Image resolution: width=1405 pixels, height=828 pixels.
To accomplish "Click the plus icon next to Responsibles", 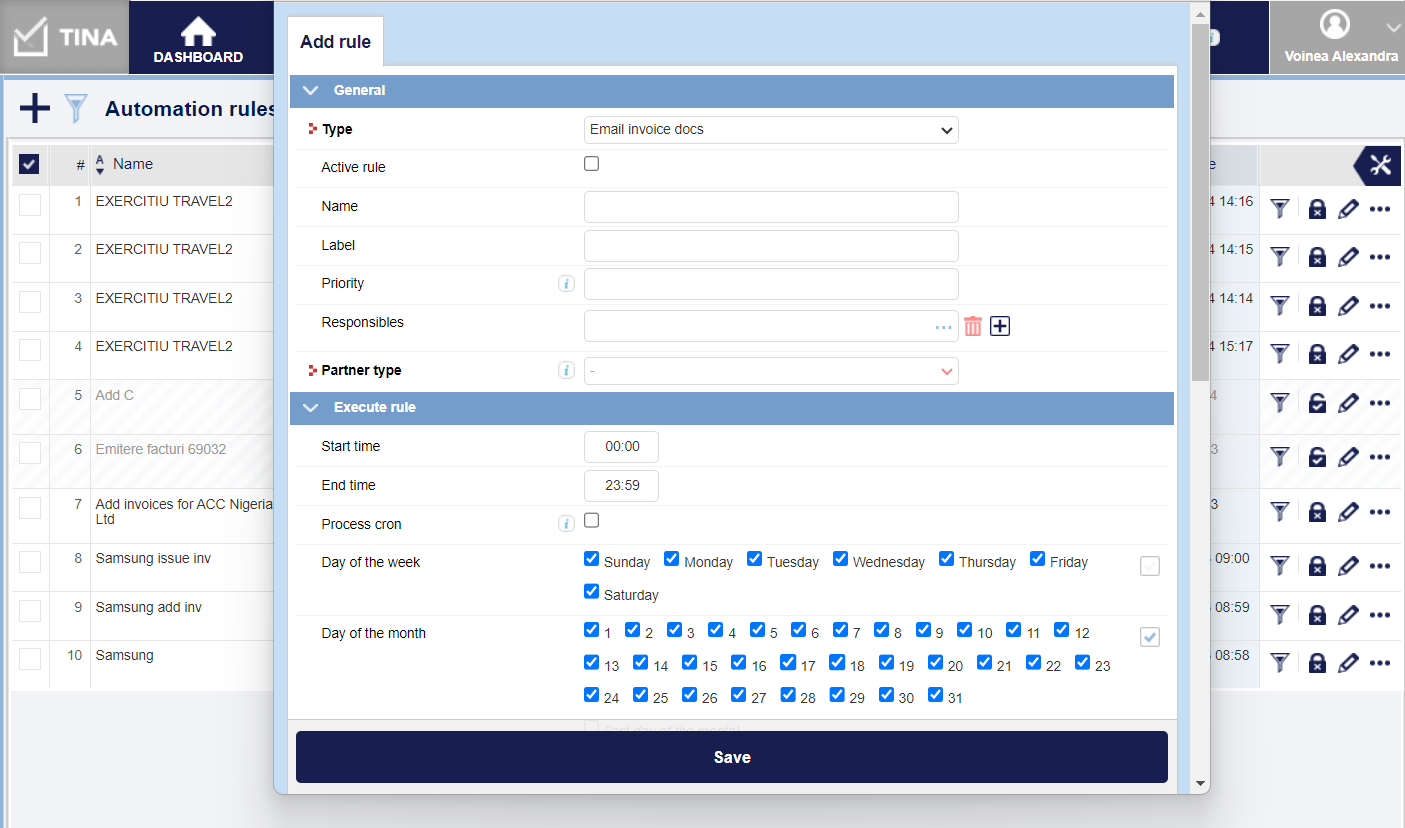I will point(1000,326).
